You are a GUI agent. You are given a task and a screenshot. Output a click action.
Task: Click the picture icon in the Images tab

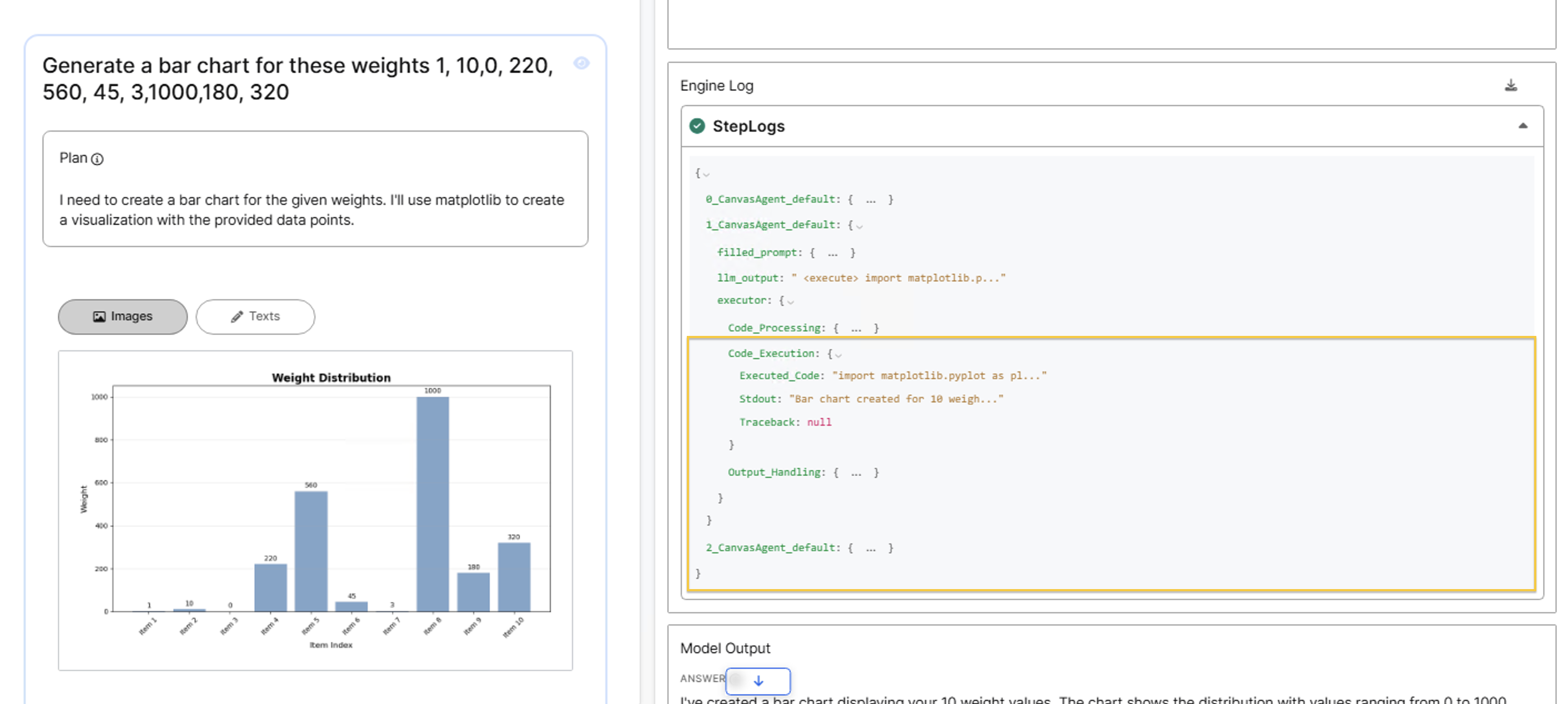click(x=99, y=316)
